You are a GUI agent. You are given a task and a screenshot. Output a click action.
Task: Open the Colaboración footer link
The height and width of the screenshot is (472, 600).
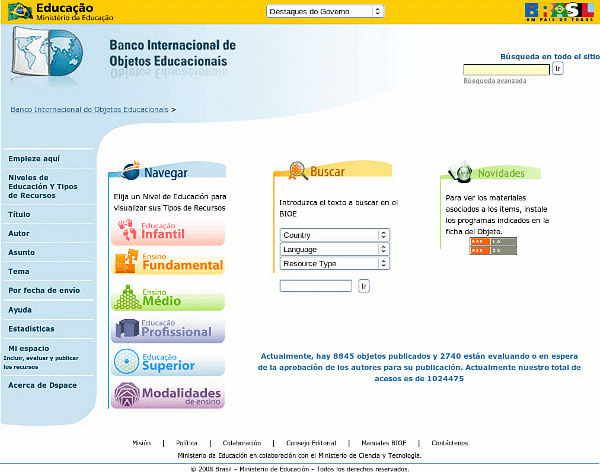coord(242,443)
